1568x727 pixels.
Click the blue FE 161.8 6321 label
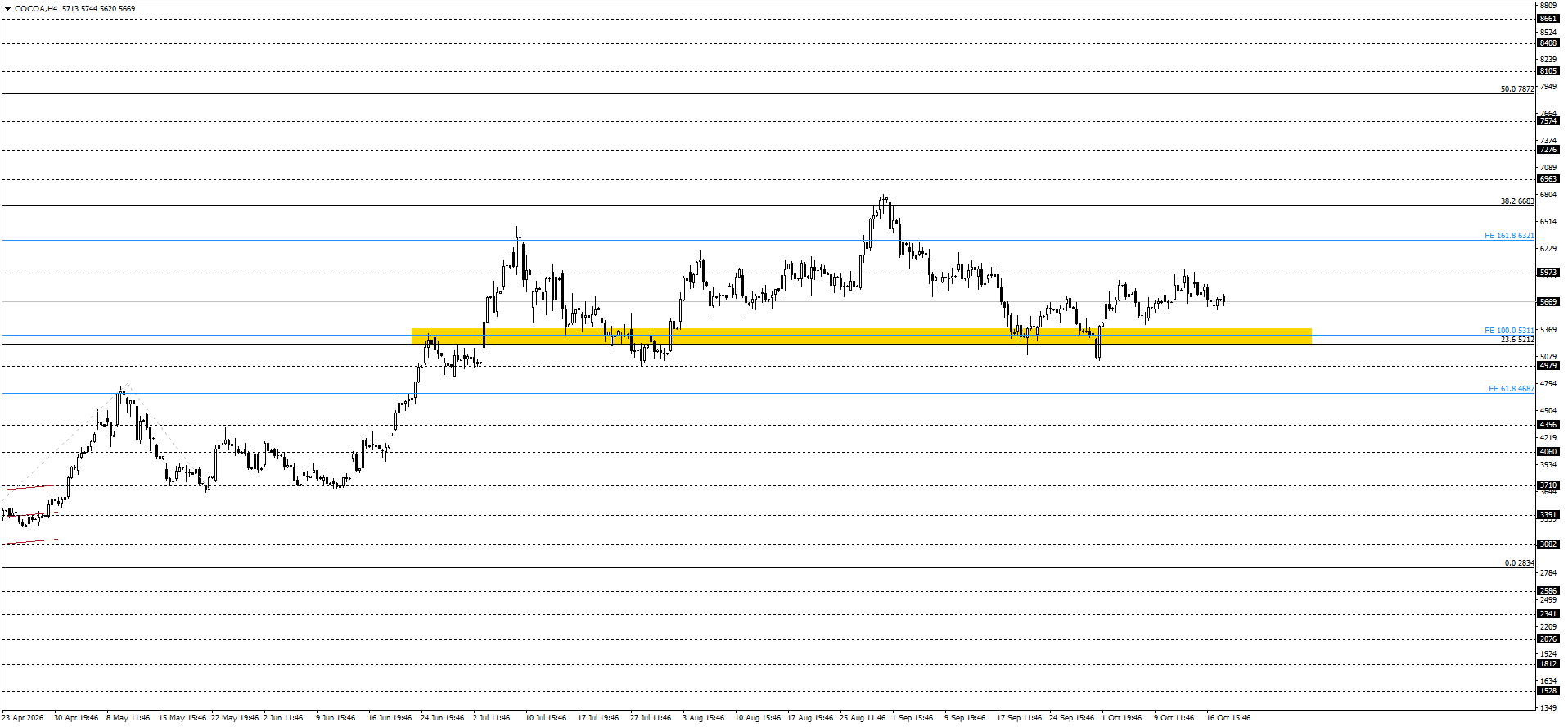tap(1510, 236)
